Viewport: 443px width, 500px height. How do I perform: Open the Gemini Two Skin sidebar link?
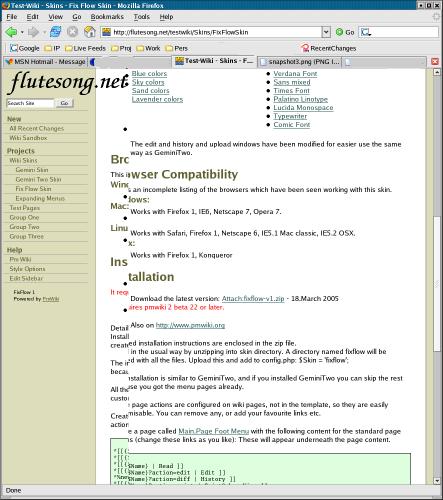tap(38, 179)
